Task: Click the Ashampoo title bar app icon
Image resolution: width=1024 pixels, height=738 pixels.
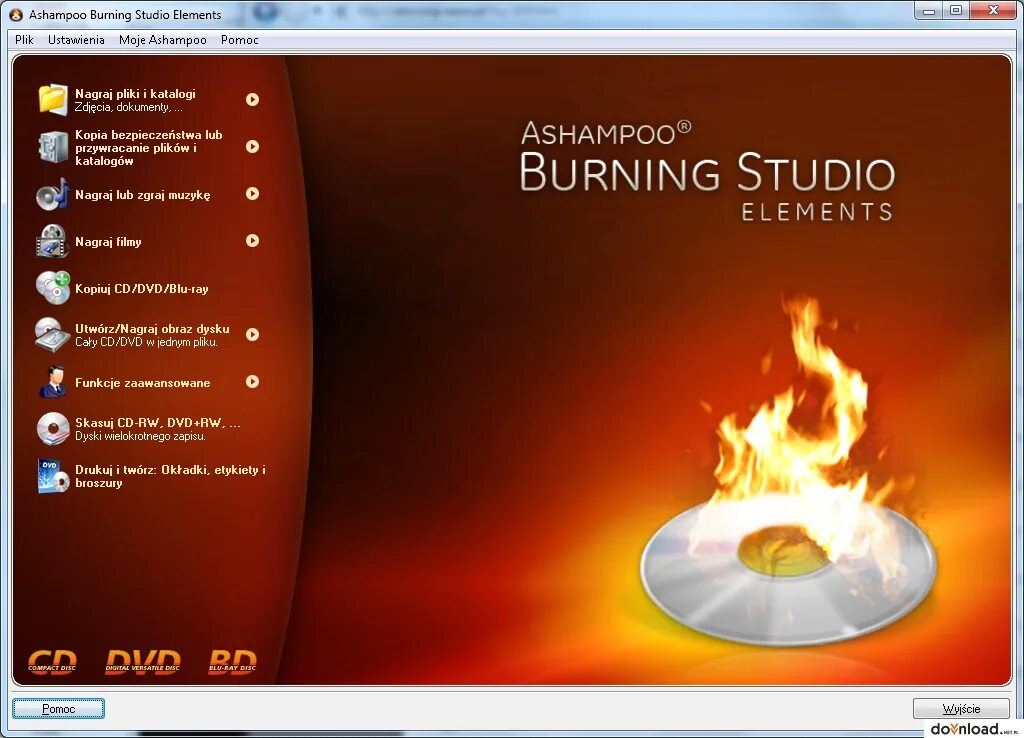Action: [16, 14]
